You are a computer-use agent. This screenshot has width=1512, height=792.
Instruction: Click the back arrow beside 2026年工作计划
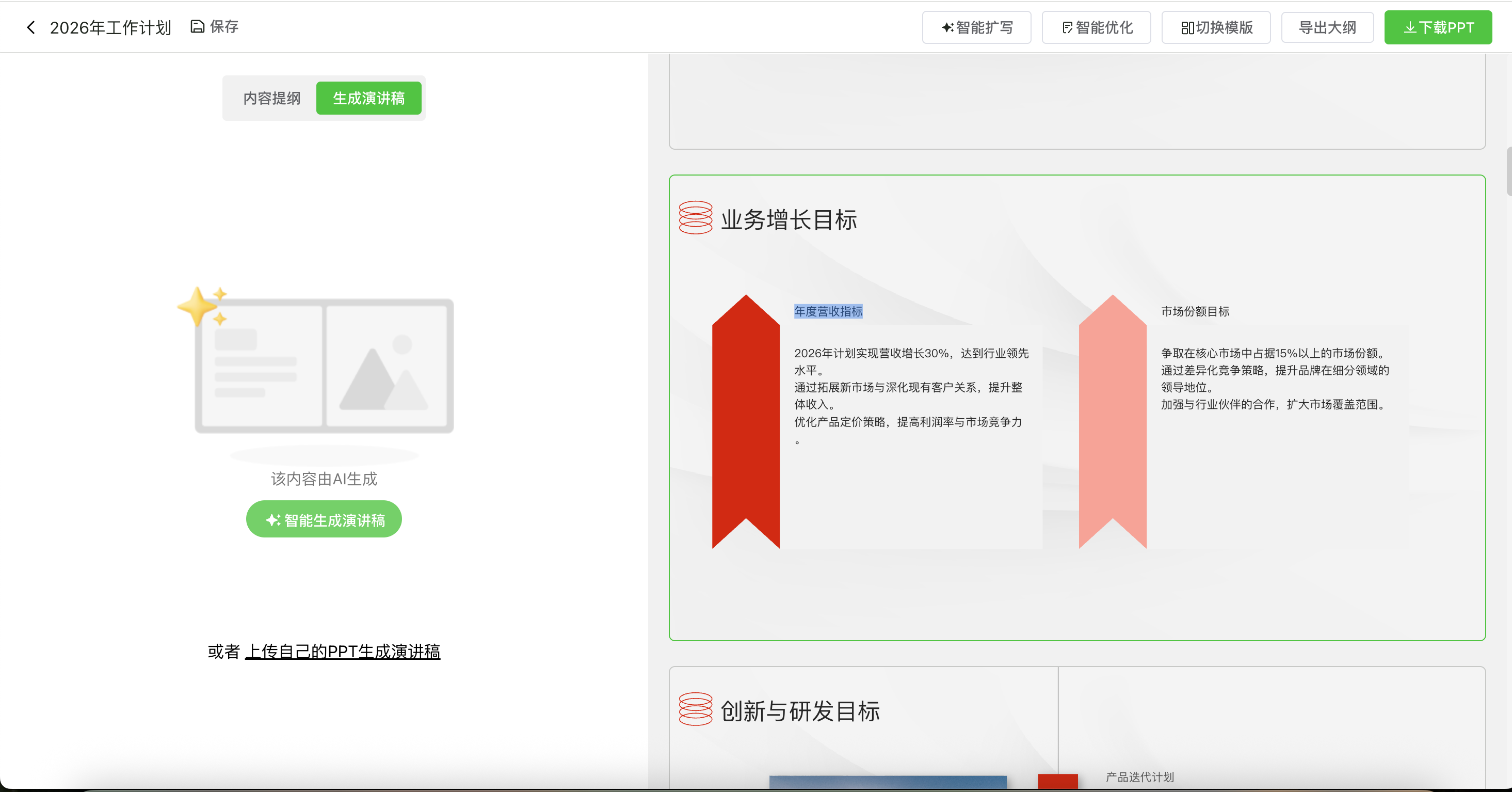pyautogui.click(x=30, y=27)
